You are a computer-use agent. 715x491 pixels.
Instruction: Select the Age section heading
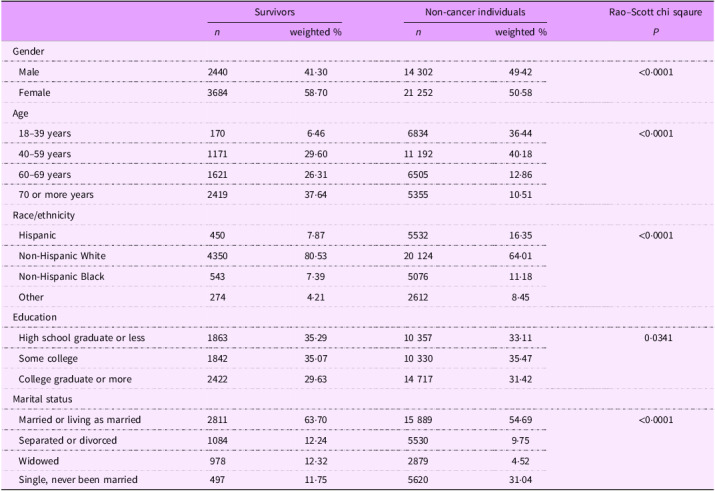22,114
